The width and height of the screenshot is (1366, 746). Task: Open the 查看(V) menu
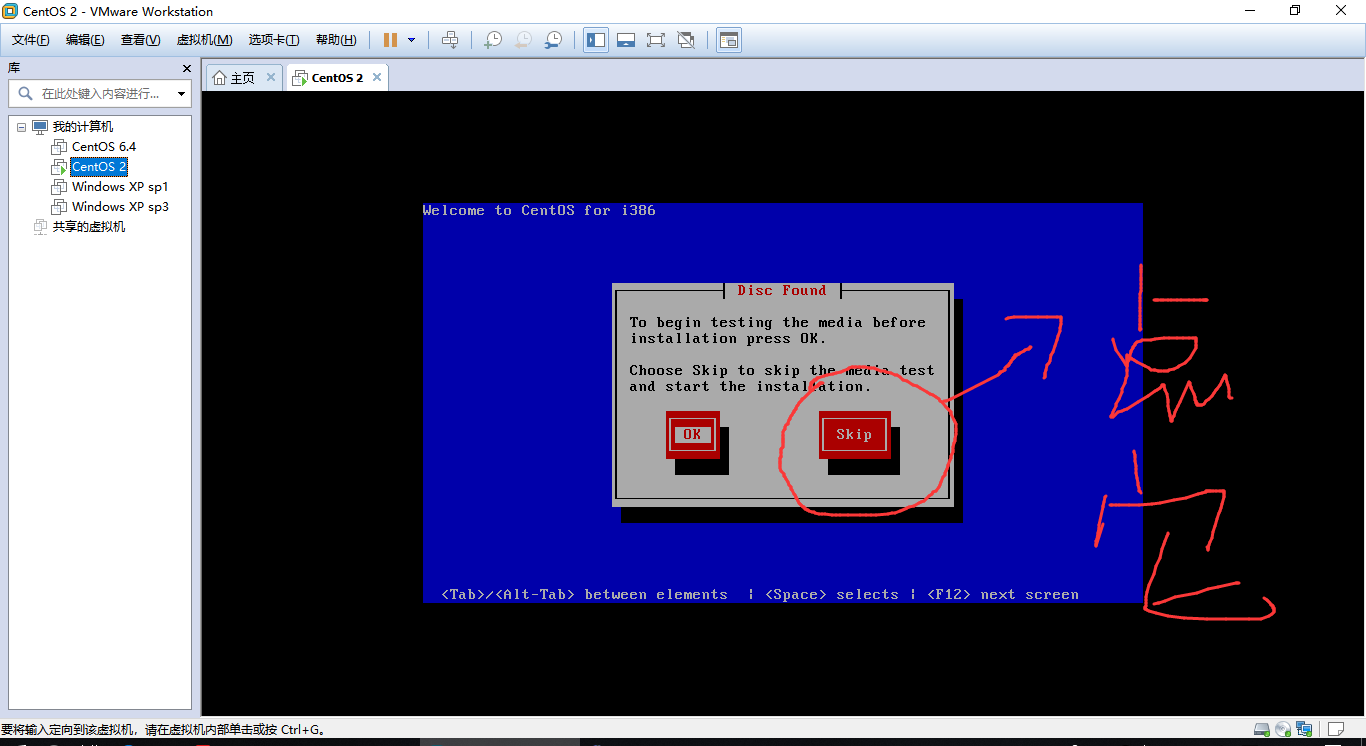tap(141, 40)
